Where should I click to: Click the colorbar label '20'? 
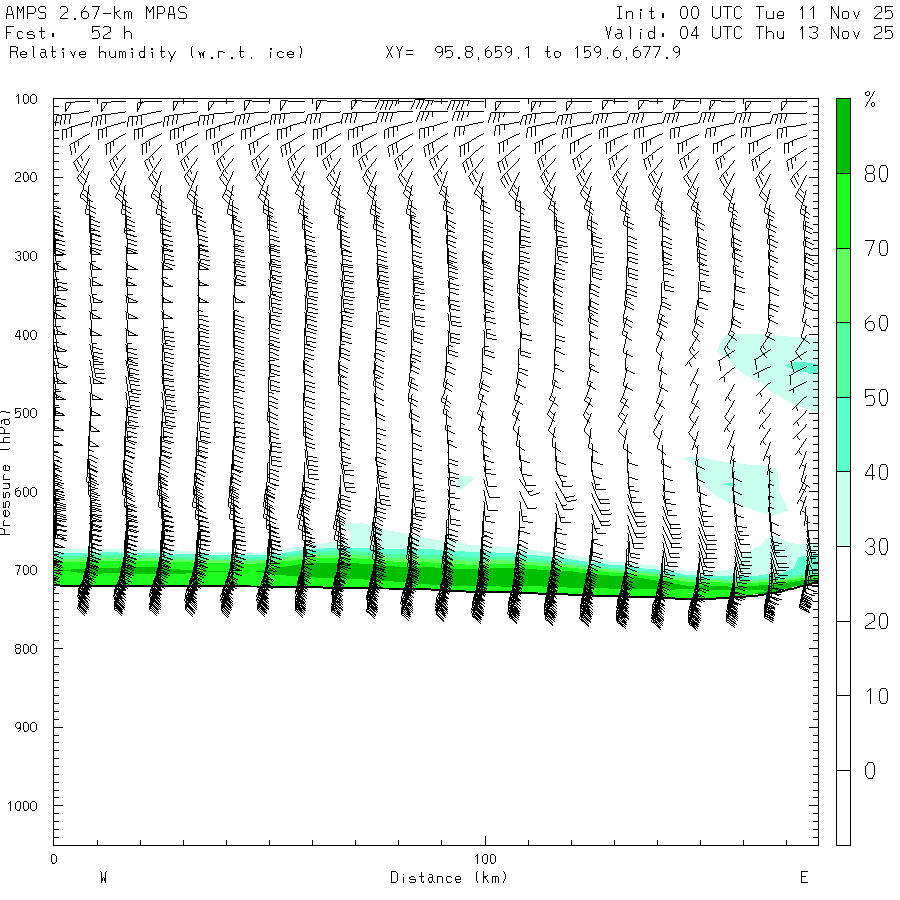876,622
